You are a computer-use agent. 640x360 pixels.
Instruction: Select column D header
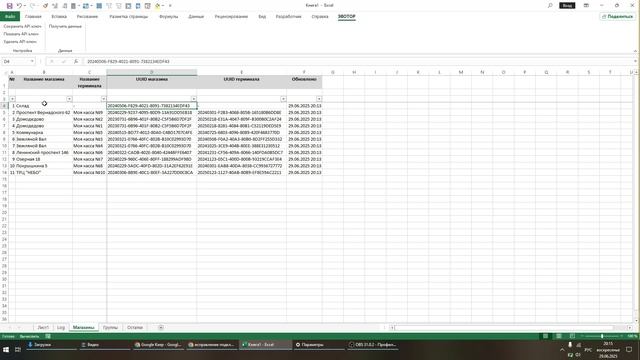click(x=151, y=72)
